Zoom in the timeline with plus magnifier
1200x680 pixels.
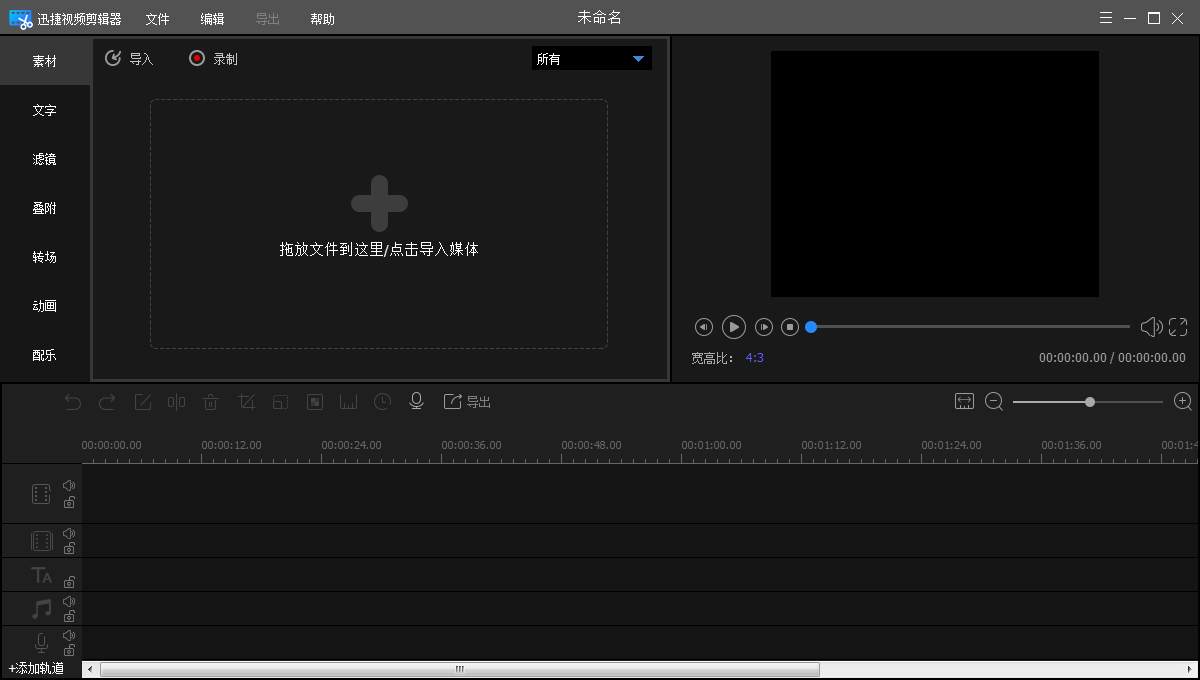[1183, 401]
